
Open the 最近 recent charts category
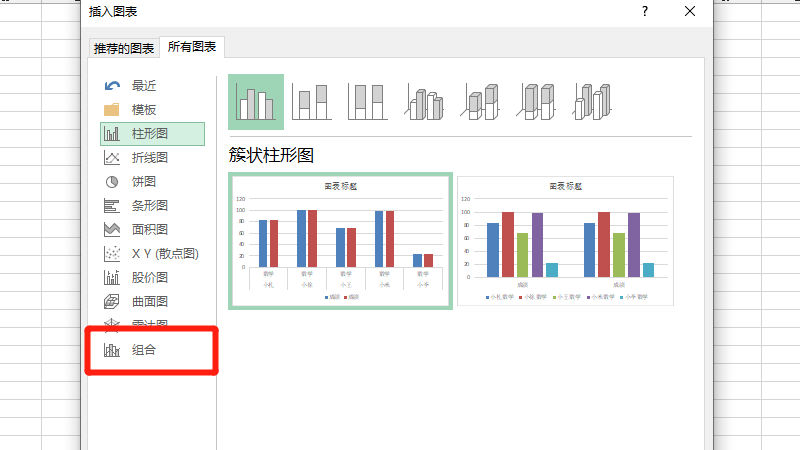143,86
